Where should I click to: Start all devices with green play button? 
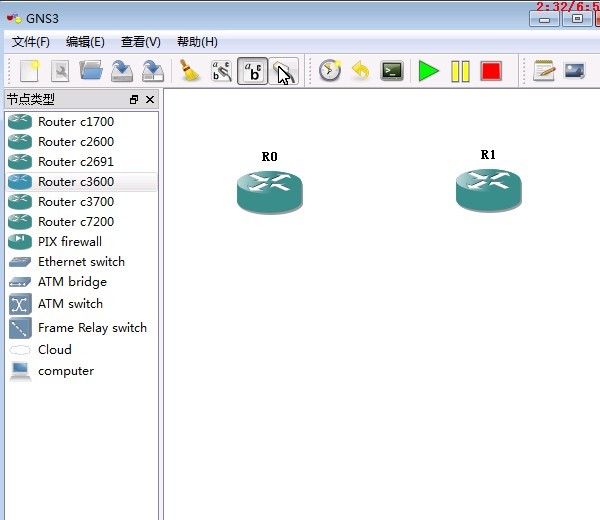[x=429, y=71]
